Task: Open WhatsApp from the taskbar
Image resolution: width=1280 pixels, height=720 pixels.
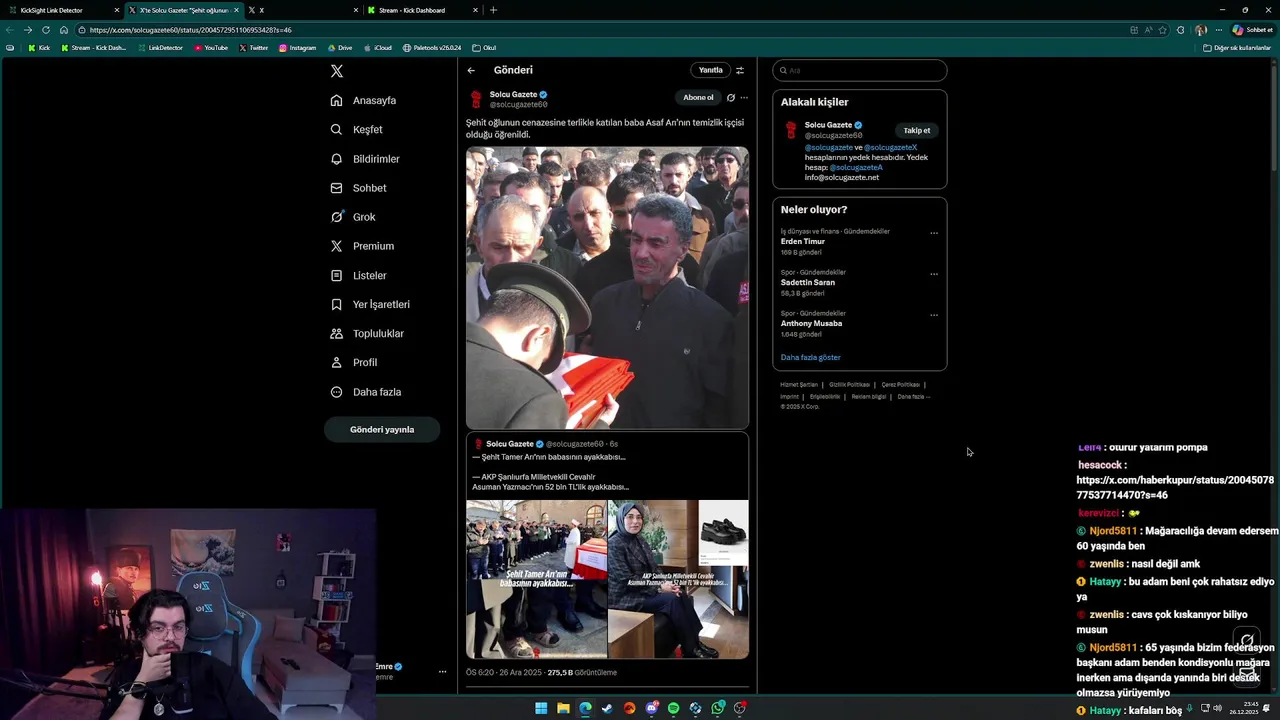Action: pos(718,708)
